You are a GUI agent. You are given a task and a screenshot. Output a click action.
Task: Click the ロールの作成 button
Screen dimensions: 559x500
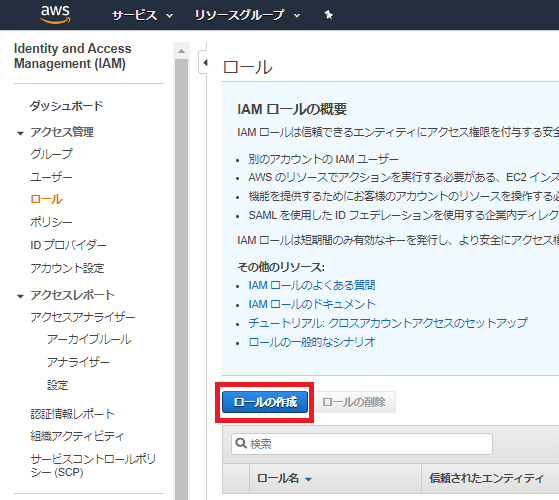coord(265,402)
